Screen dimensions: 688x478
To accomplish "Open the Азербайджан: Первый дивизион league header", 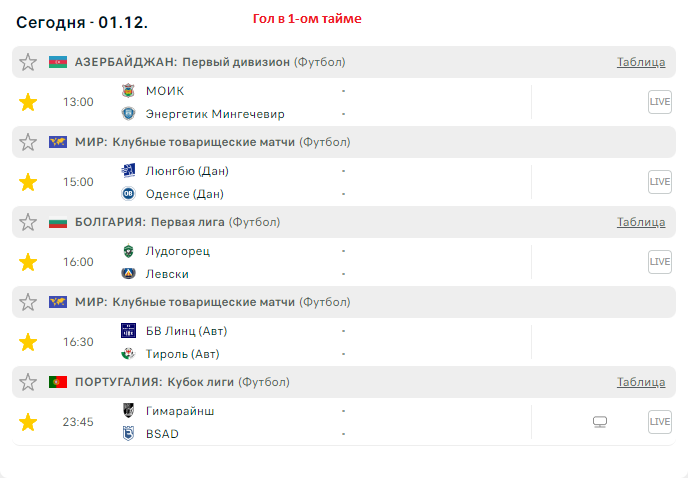I will point(183,62).
